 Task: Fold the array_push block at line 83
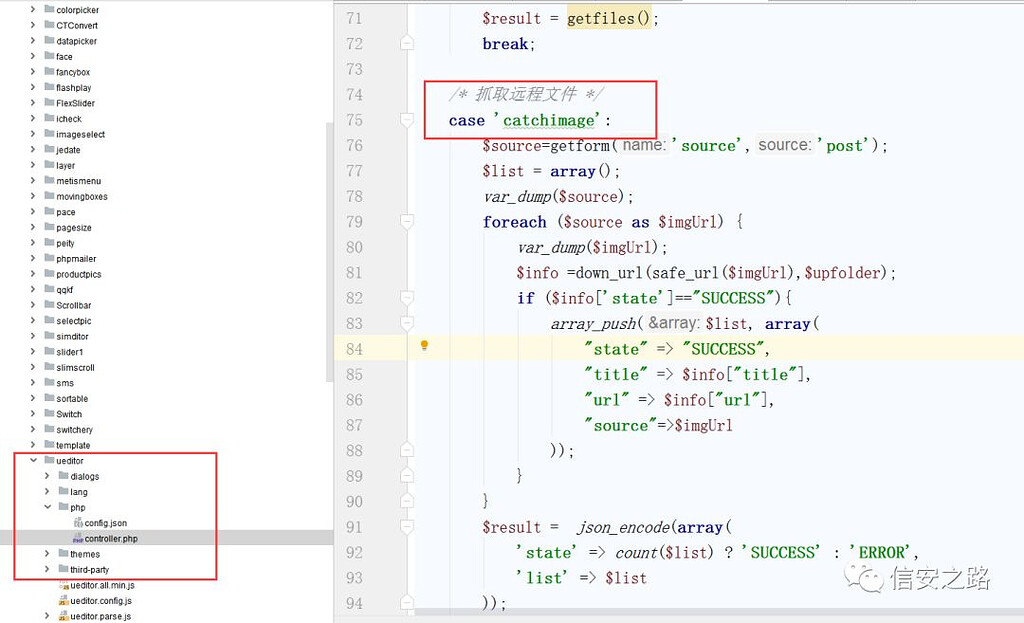click(x=407, y=324)
